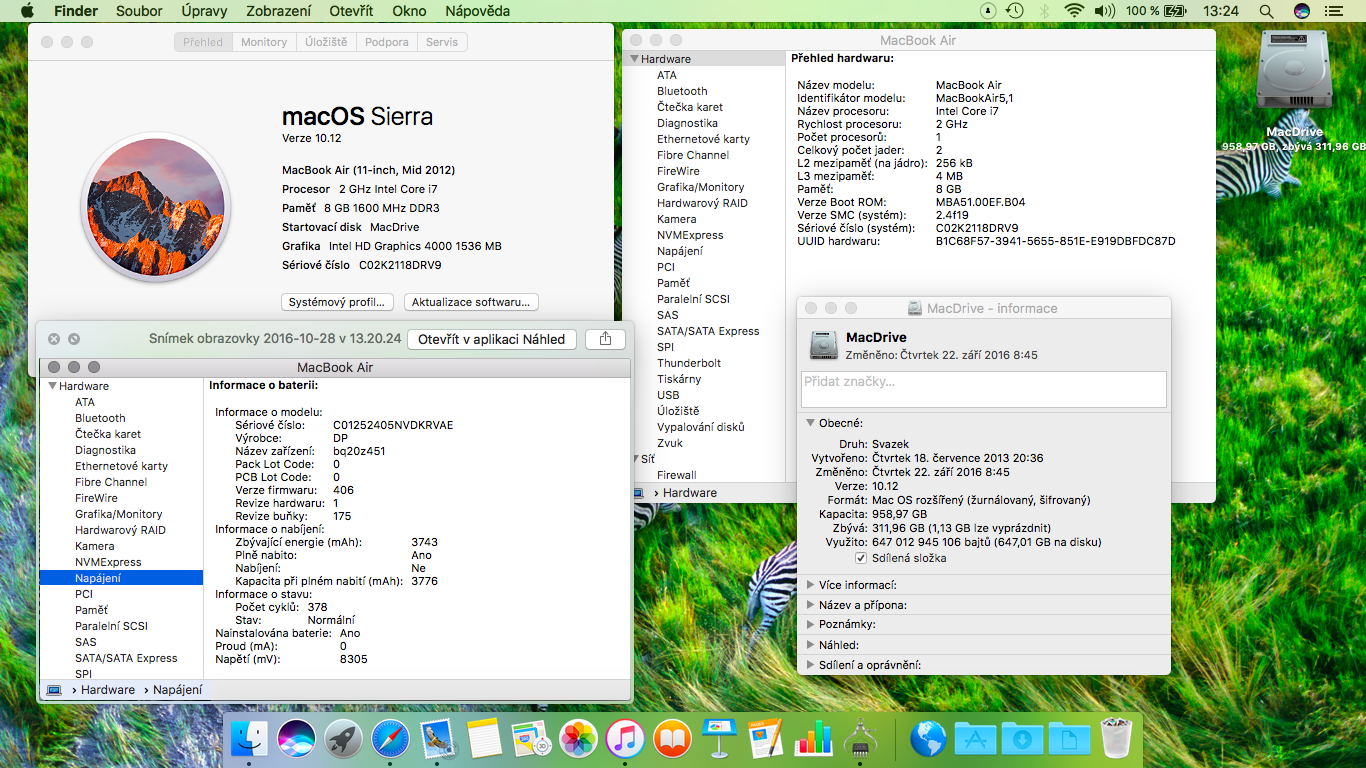The height and width of the screenshot is (768, 1366).
Task: Collapse the Hardware tree in sidebar
Action: [634, 59]
